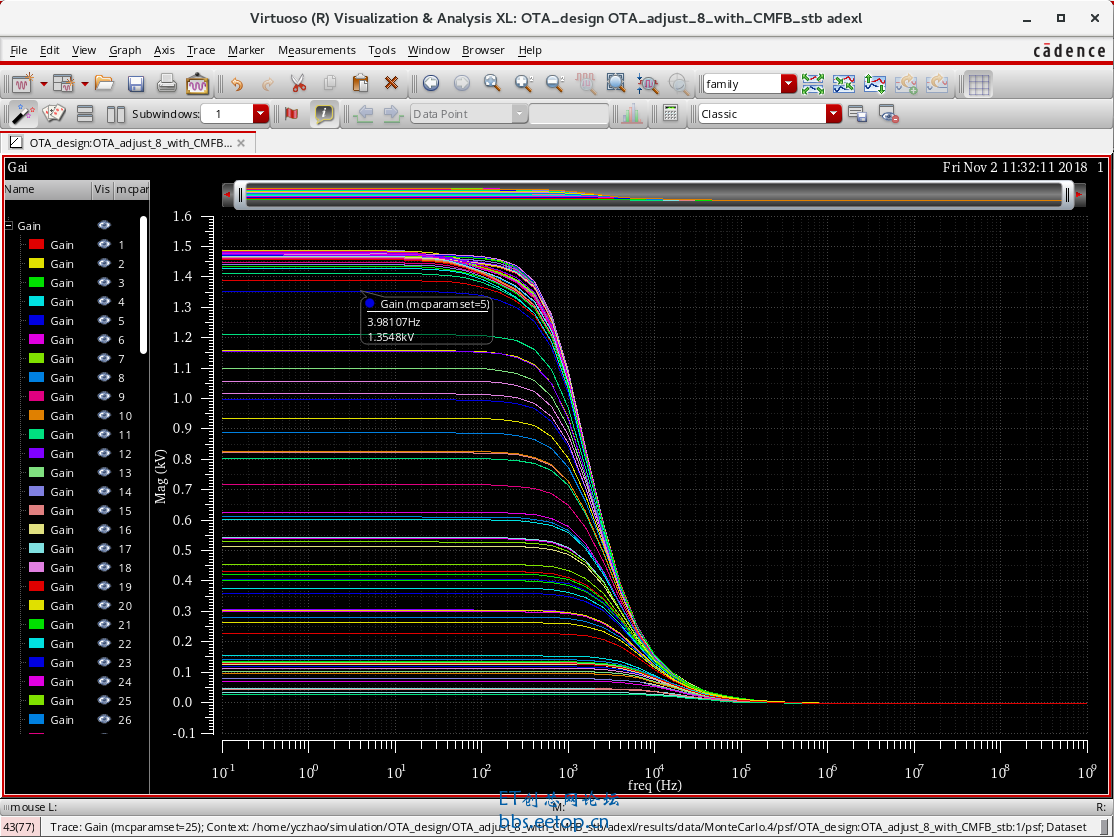Paste with clipboard icon
Image resolution: width=1114 pixels, height=837 pixels.
tap(361, 84)
